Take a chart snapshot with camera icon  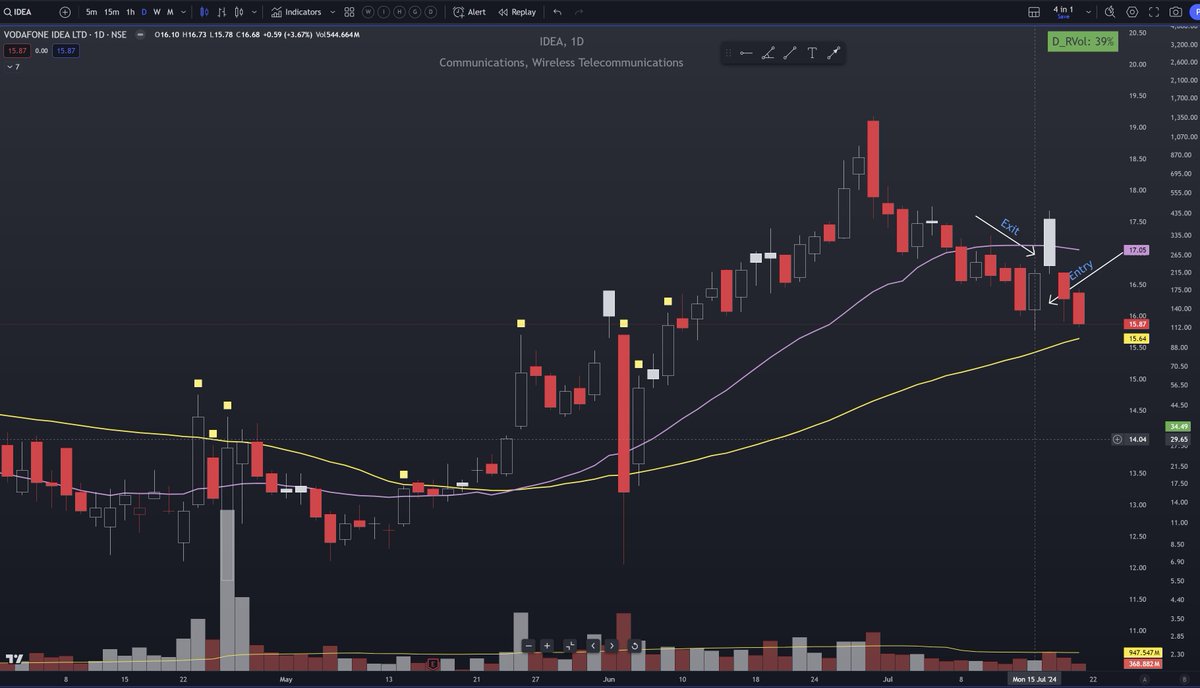pyautogui.click(x=1176, y=12)
